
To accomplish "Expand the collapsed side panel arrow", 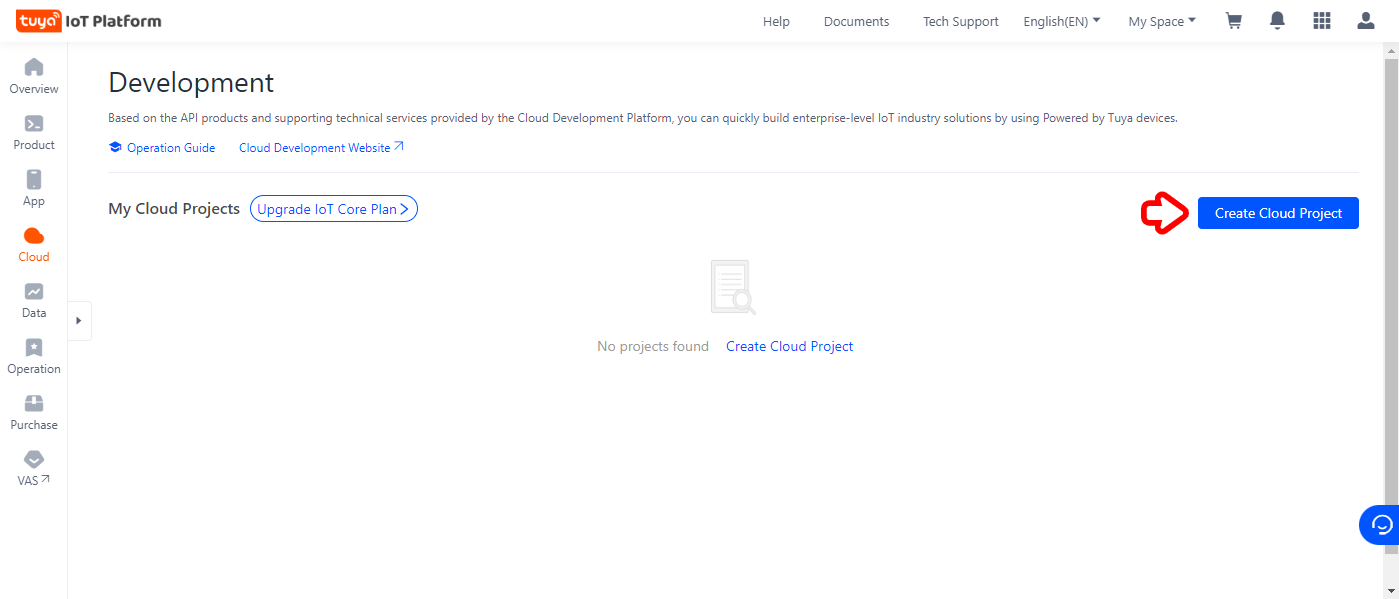I will click(x=79, y=321).
